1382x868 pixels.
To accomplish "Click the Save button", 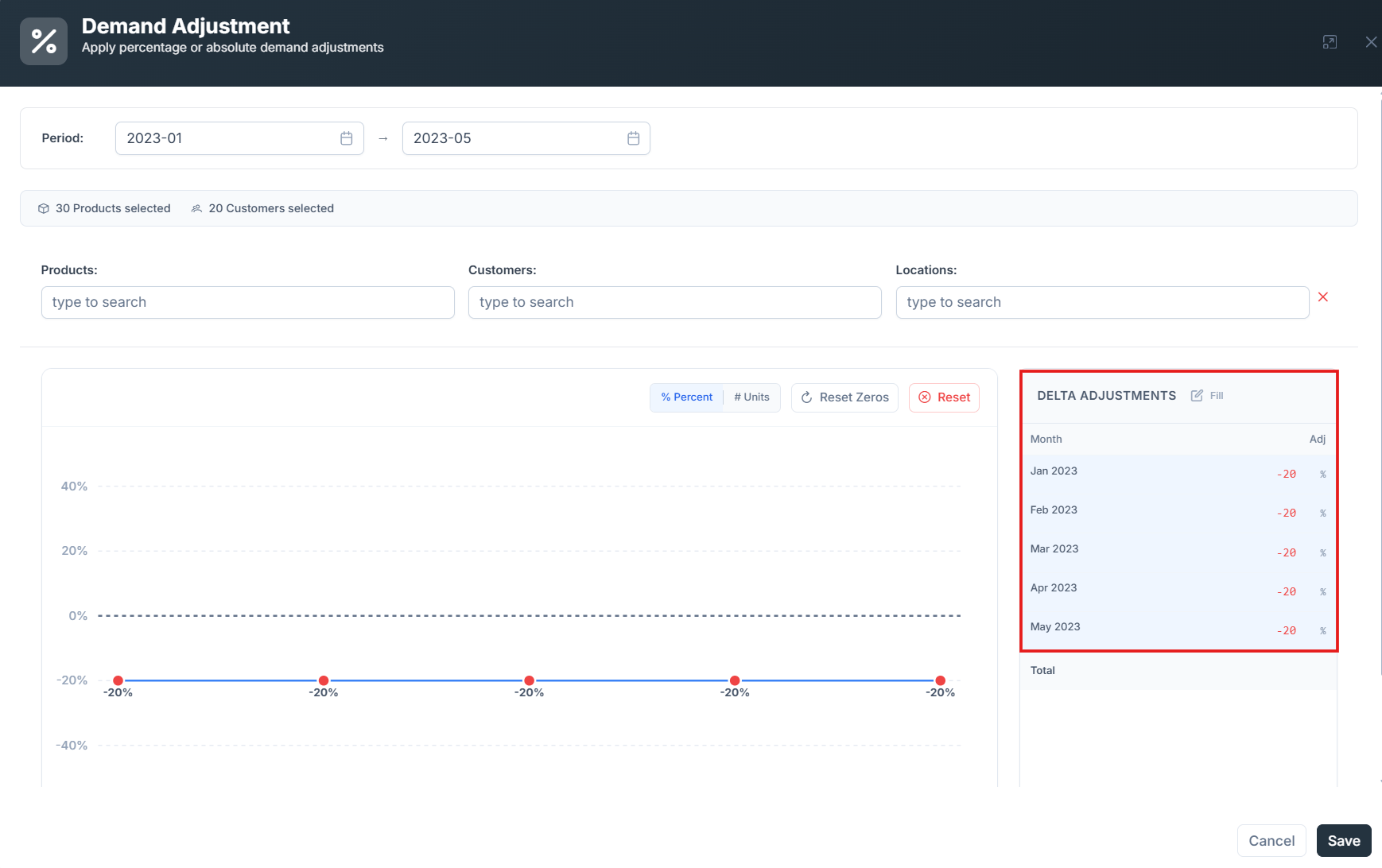I will 1344,840.
